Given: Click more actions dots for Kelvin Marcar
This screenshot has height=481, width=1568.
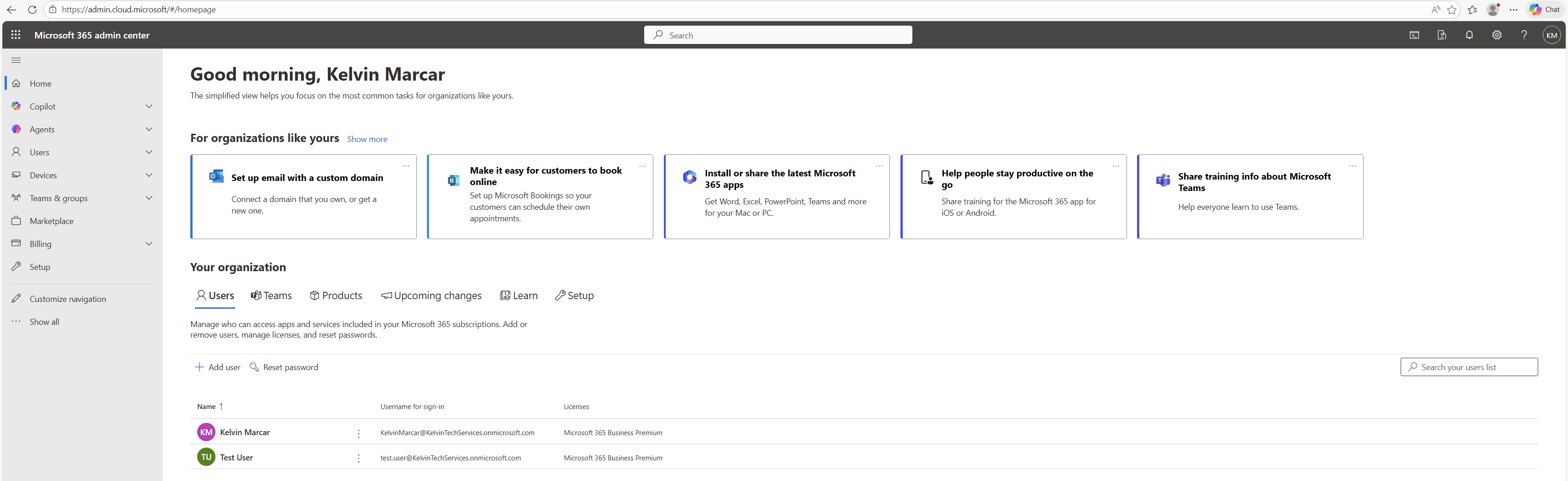Looking at the screenshot, I should [359, 433].
